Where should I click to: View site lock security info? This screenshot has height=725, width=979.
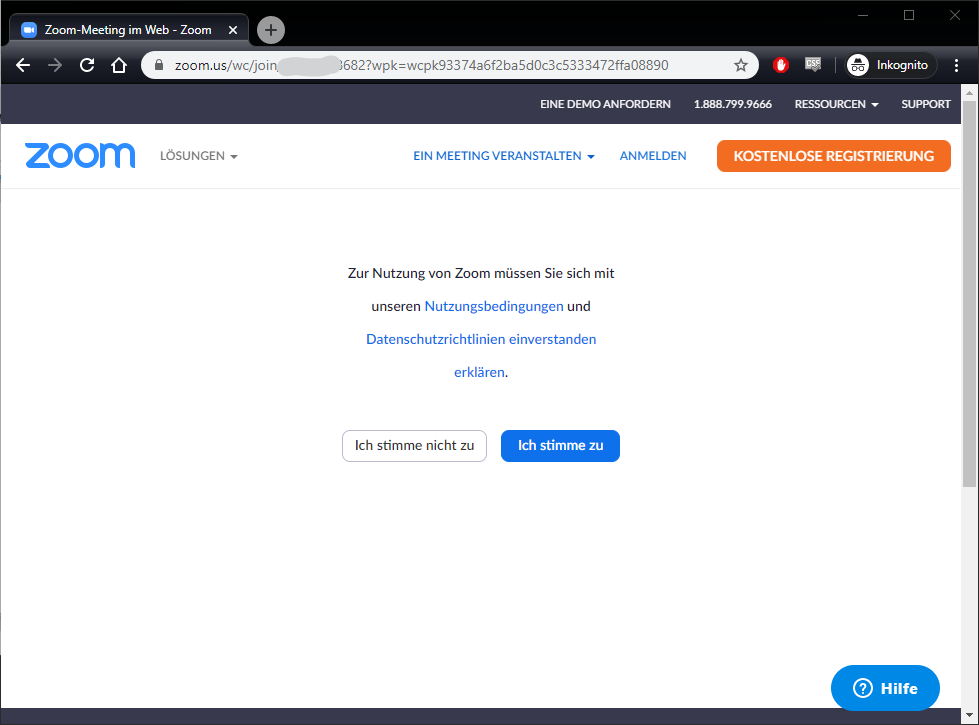pos(158,65)
